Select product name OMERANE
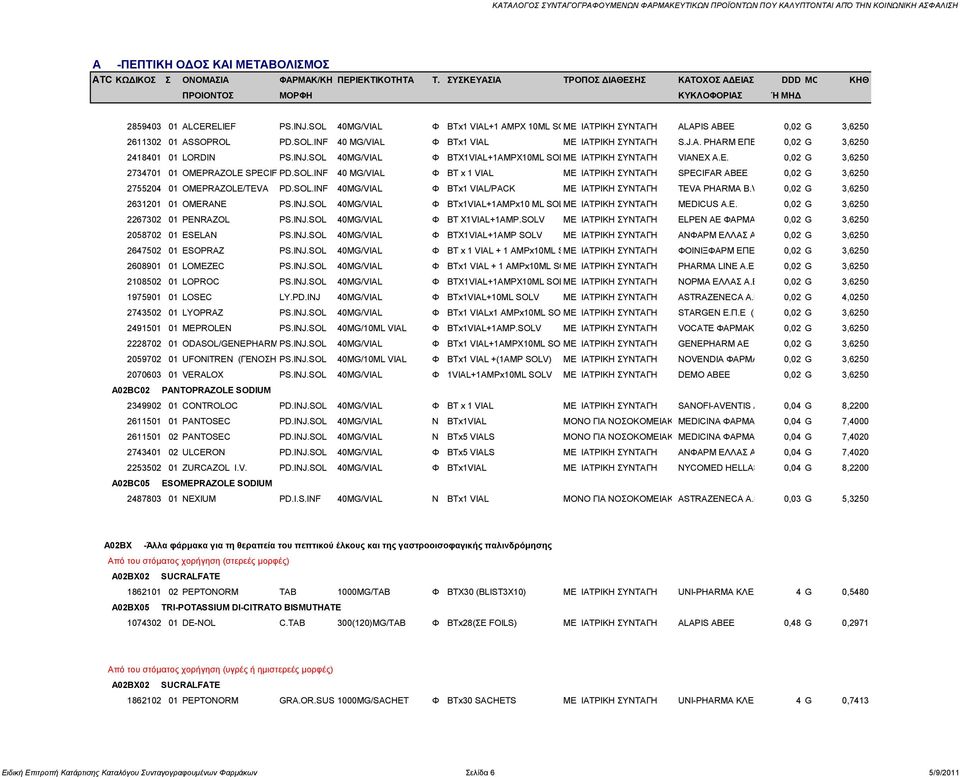 point(204,204)
